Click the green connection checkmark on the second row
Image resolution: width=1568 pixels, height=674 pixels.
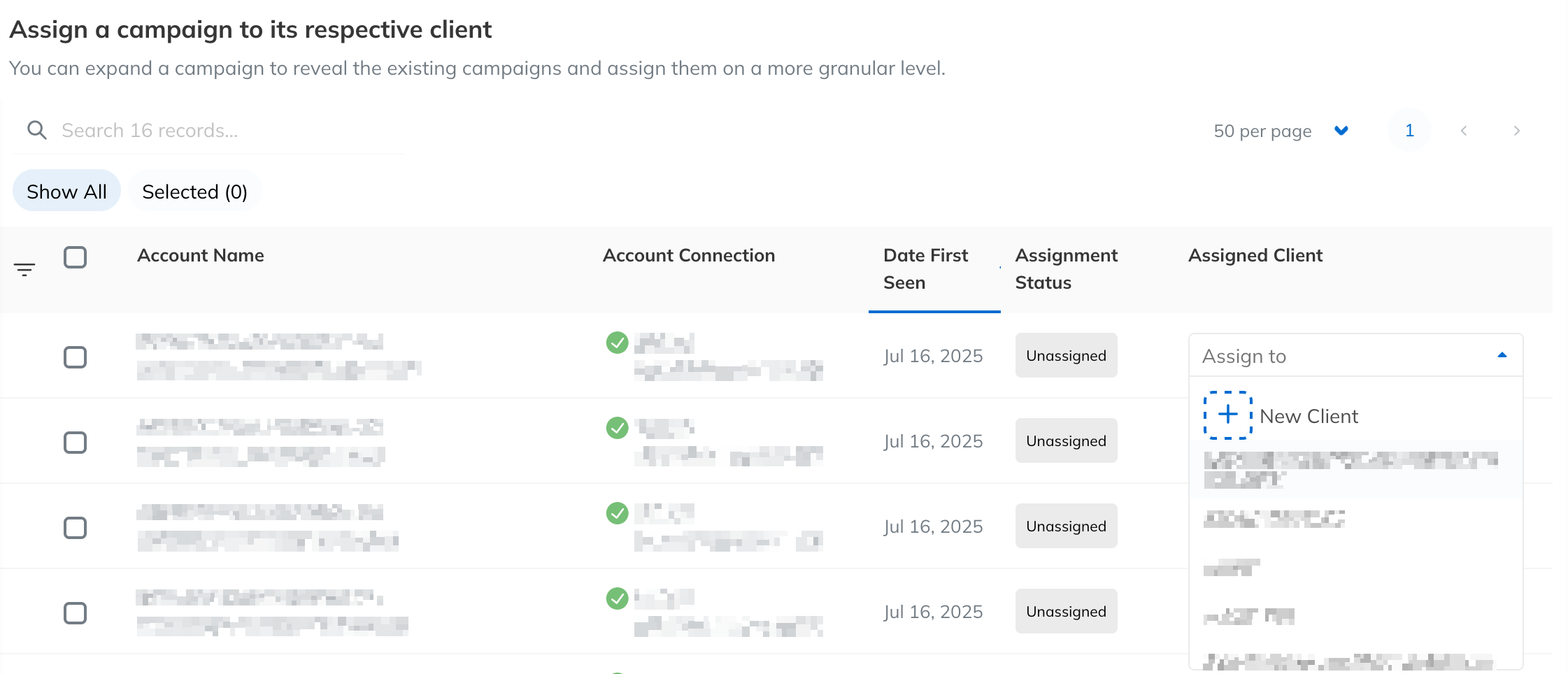click(616, 428)
